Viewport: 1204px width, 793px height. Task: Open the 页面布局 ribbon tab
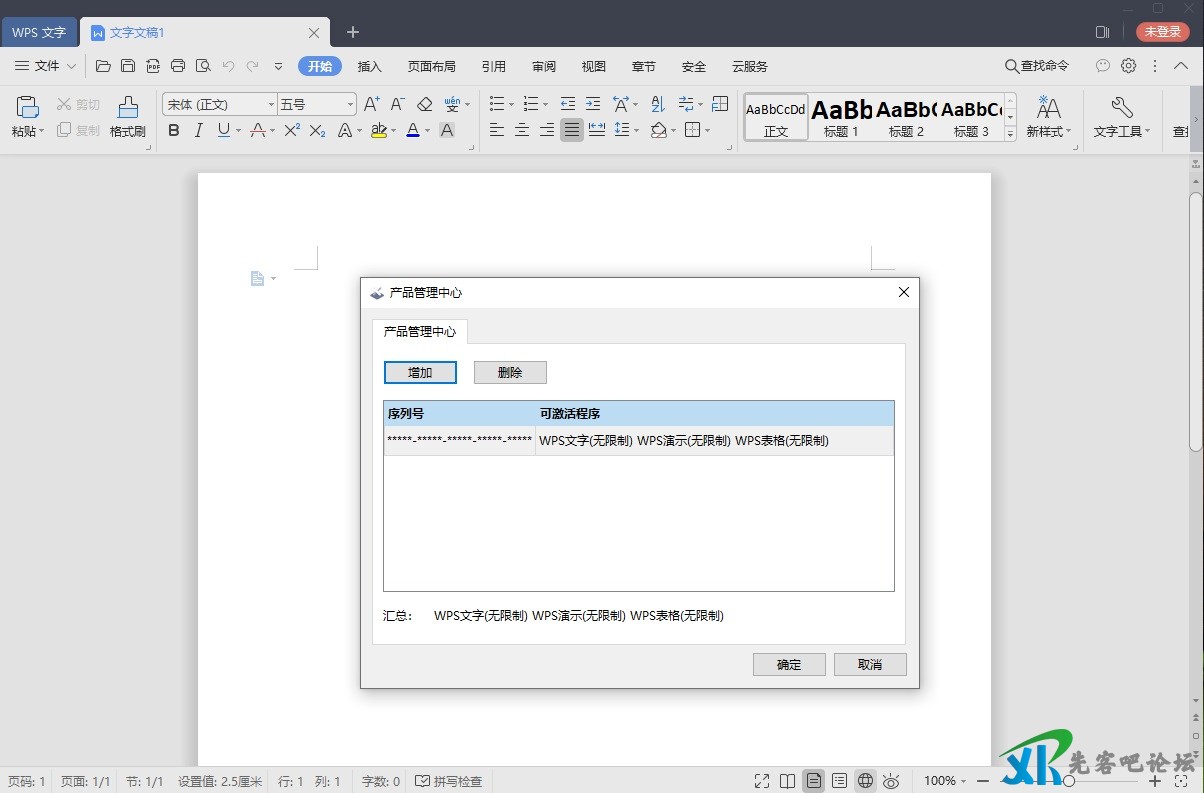pyautogui.click(x=431, y=66)
